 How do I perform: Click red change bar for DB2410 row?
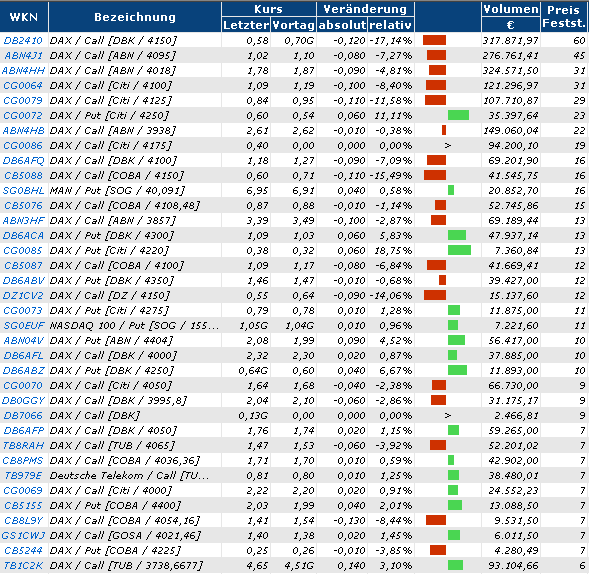coord(434,40)
